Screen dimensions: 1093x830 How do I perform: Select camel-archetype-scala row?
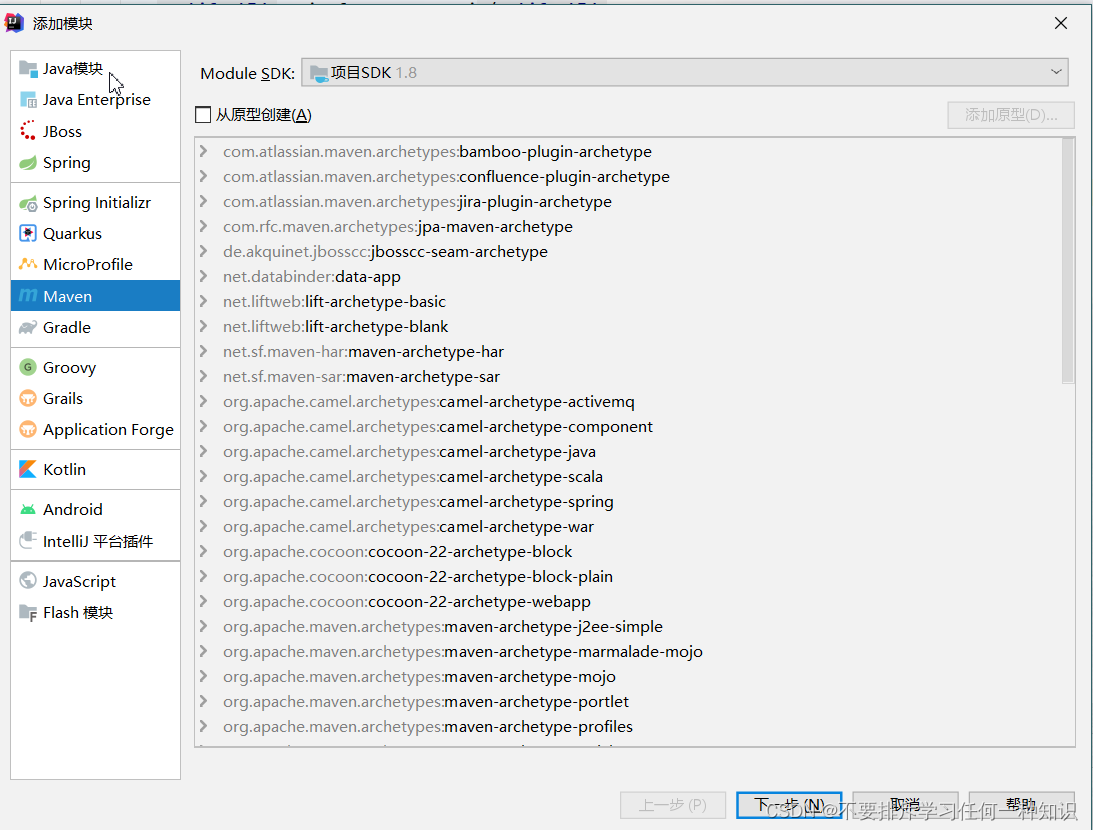tap(628, 477)
